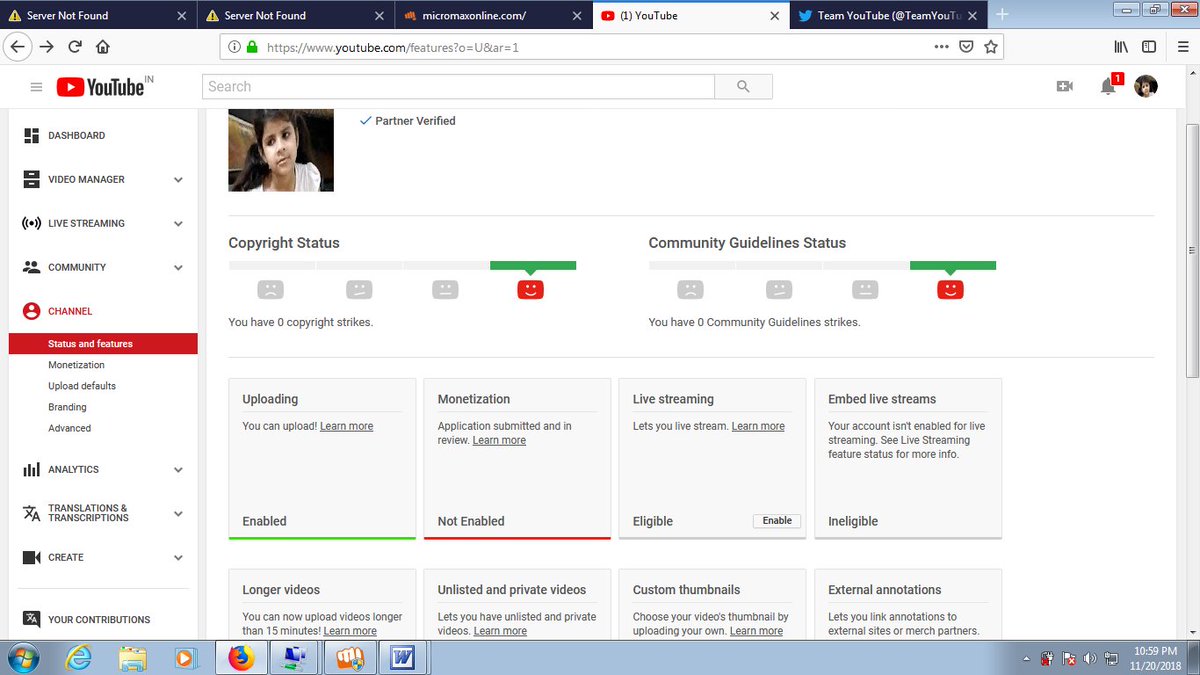
Task: Launch Internet Explorer from taskbar
Action: point(80,658)
